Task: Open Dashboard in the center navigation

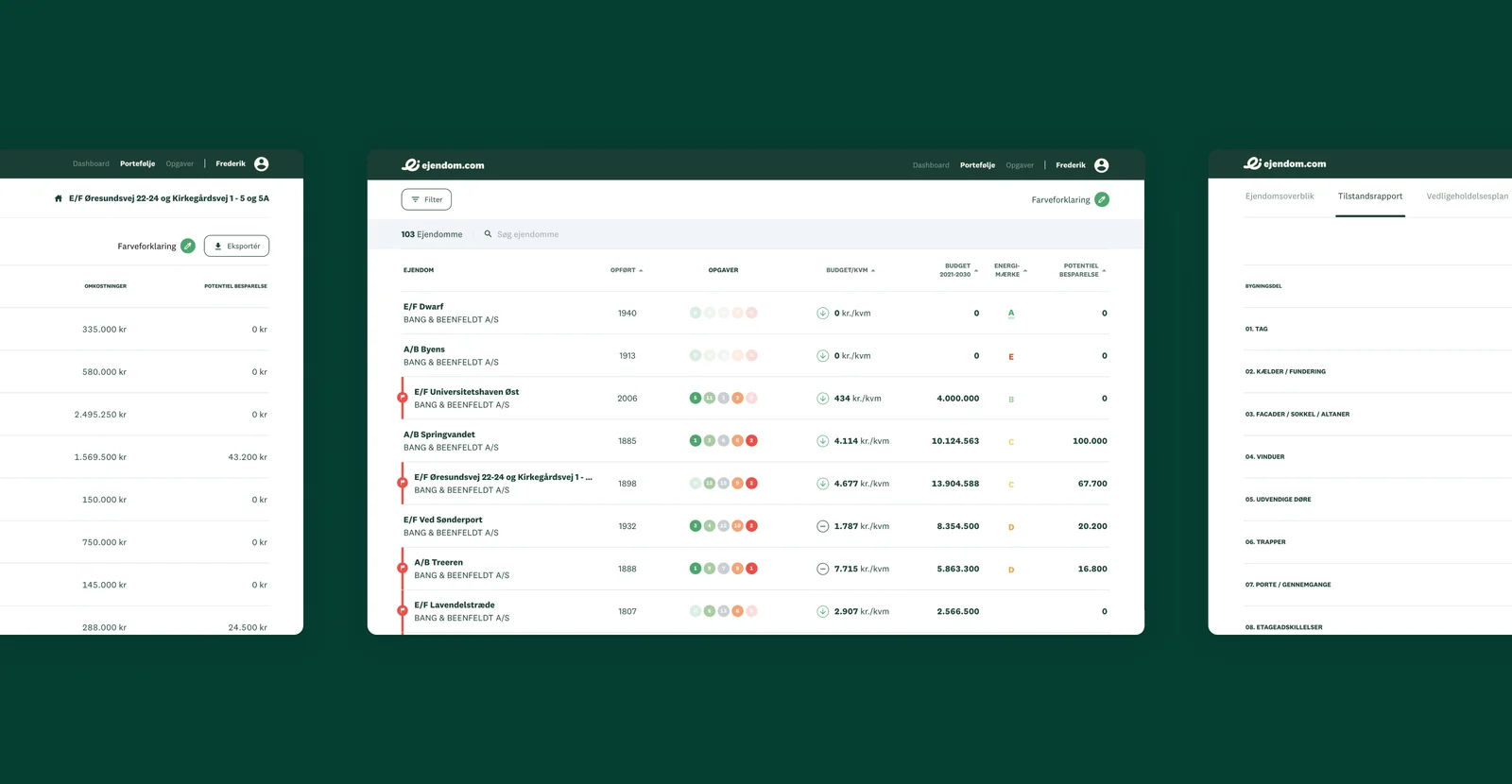Action: pyautogui.click(x=931, y=165)
